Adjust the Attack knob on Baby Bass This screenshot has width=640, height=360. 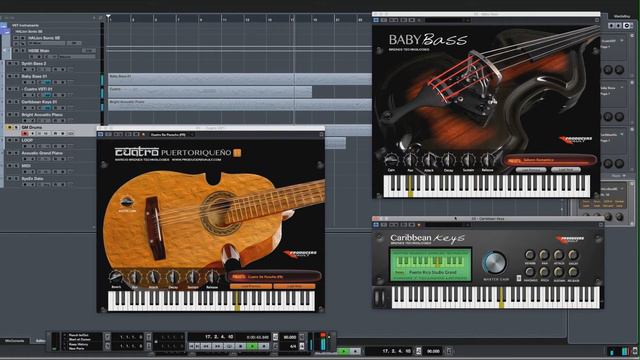pos(429,160)
